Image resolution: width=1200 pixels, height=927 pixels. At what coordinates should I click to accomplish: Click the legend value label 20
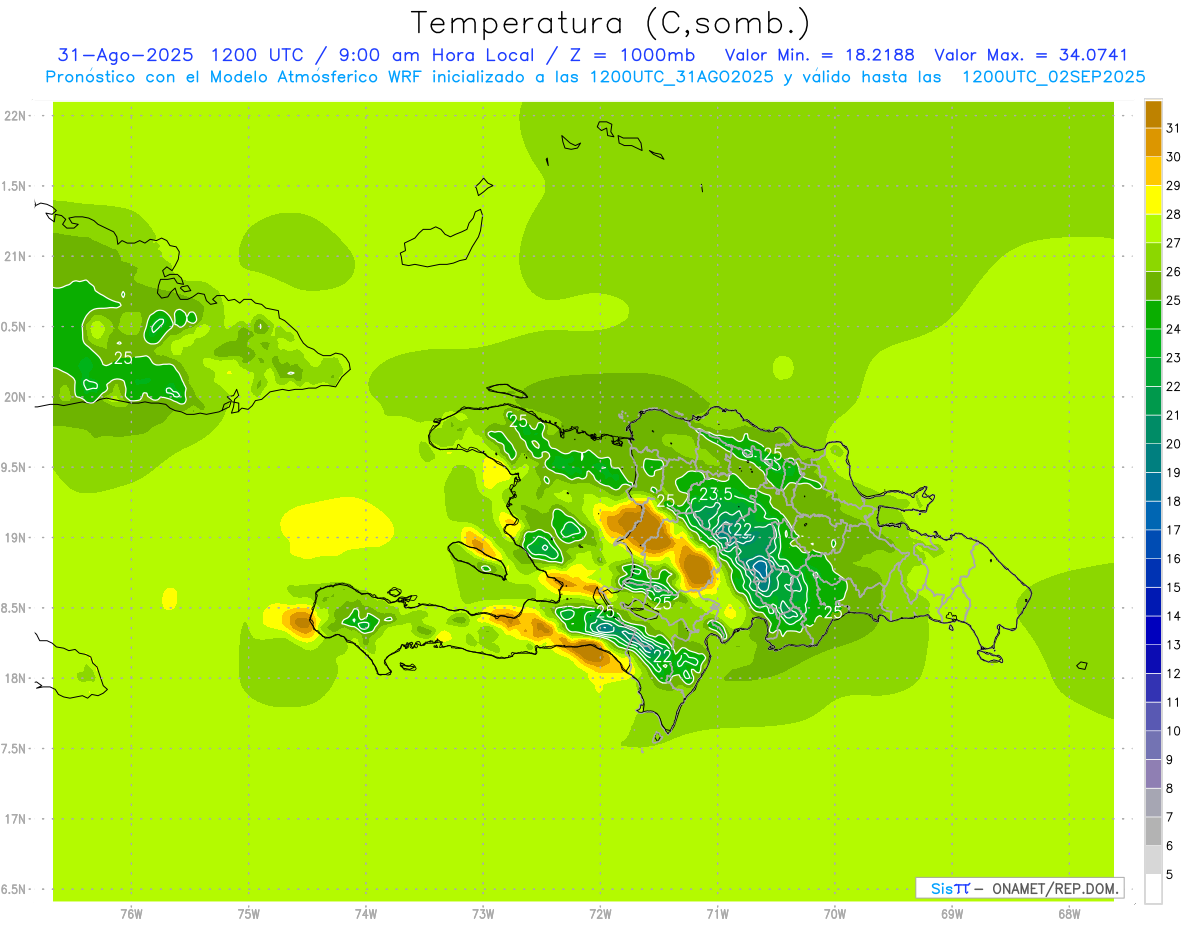(1174, 444)
